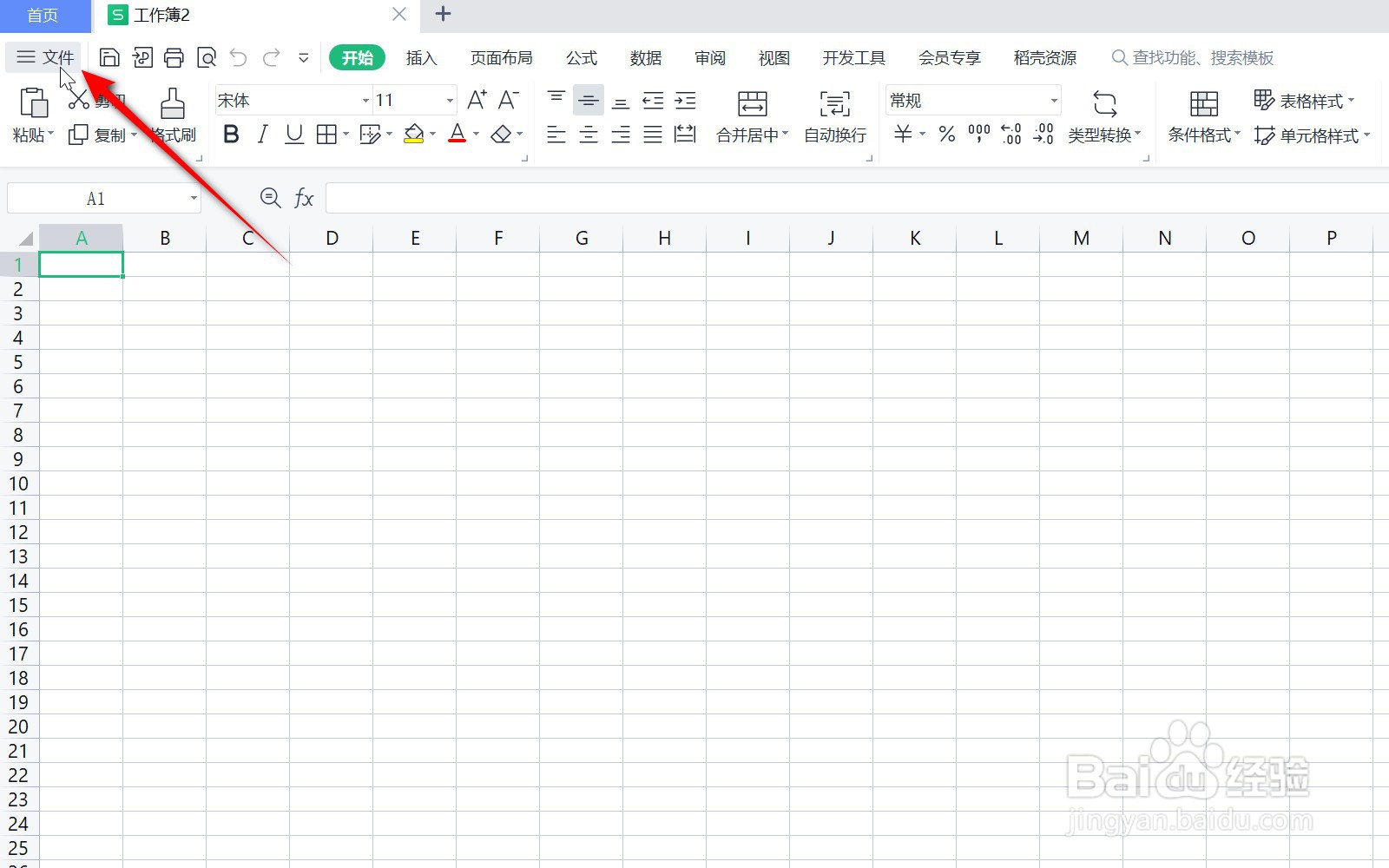Open the font name dropdown
Image resolution: width=1389 pixels, height=868 pixels.
click(x=364, y=100)
